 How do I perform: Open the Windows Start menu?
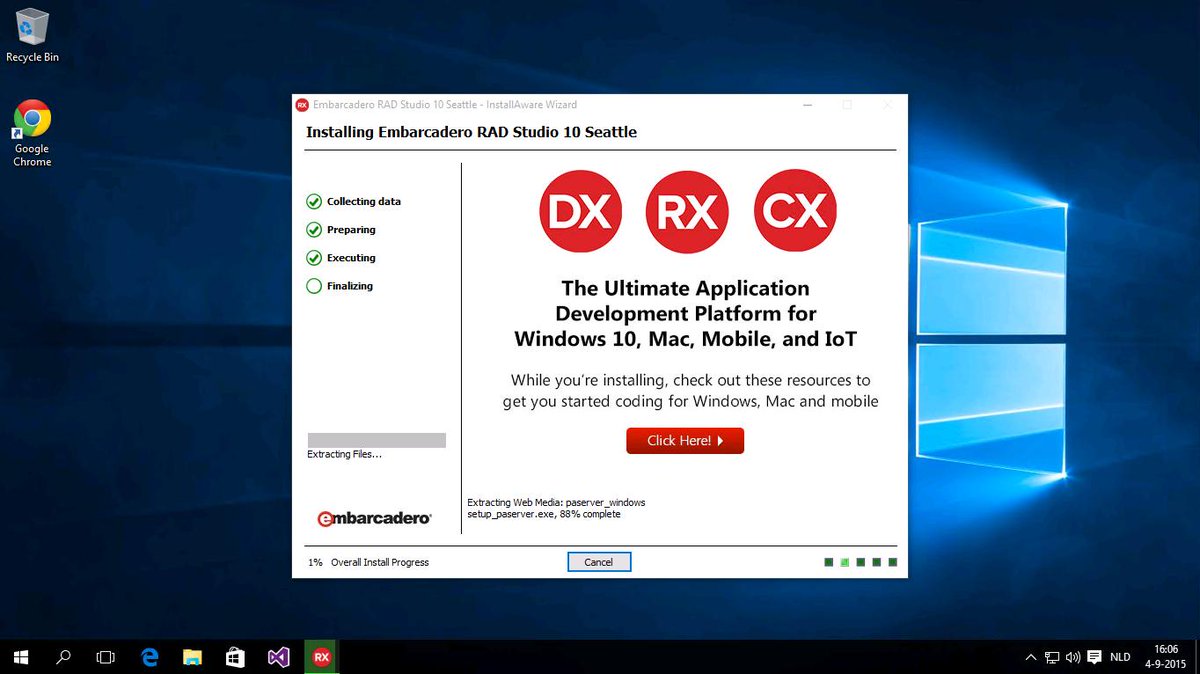[21, 657]
